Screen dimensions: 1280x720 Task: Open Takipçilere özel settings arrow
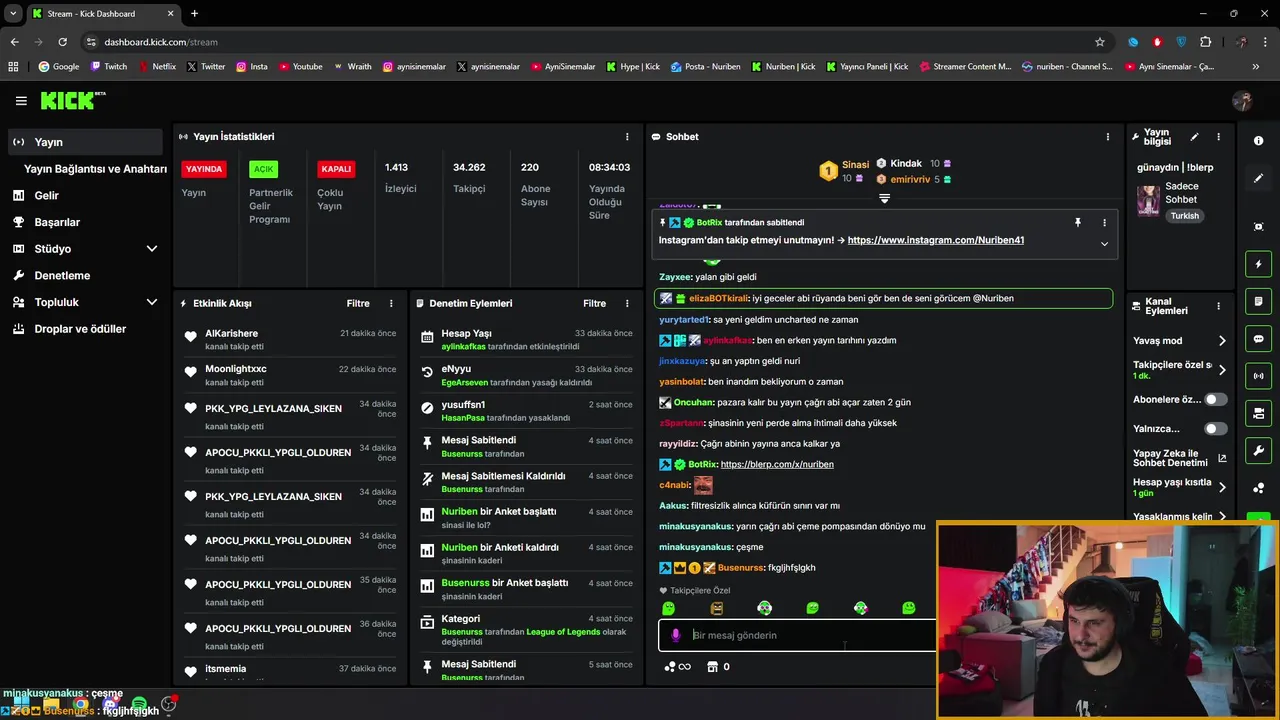coord(1221,370)
